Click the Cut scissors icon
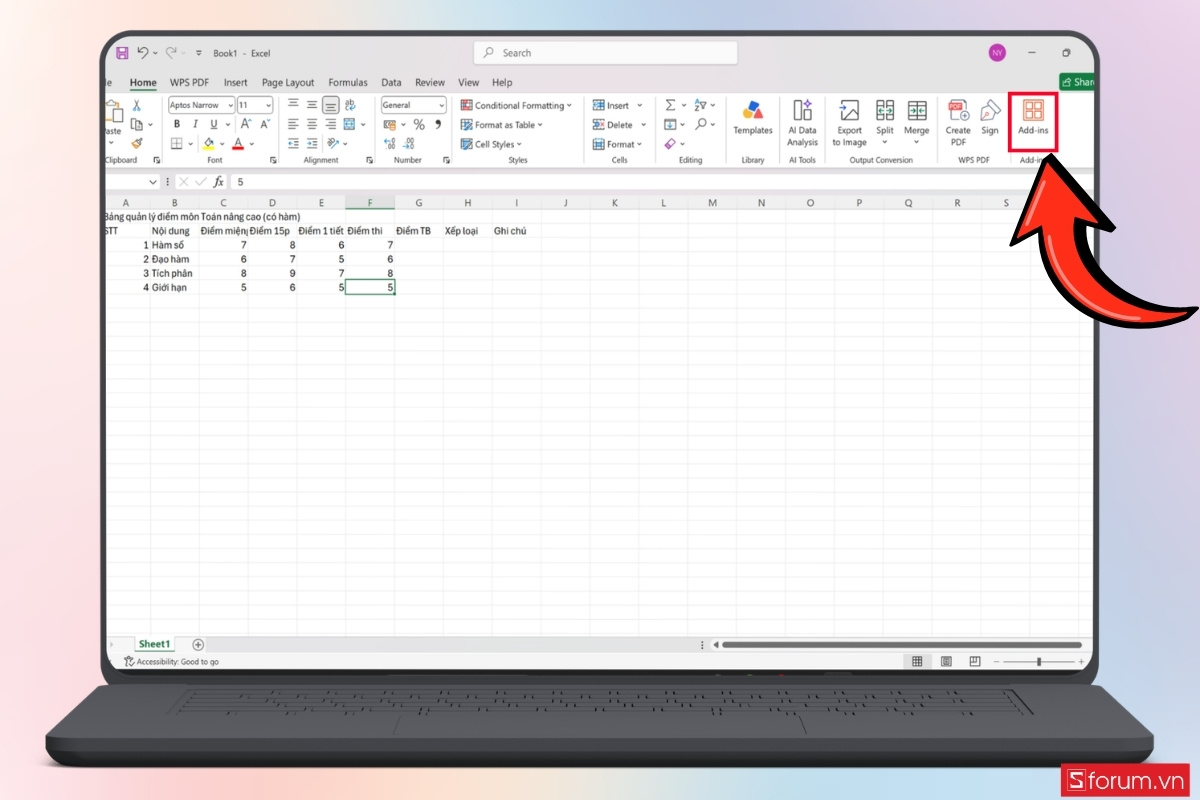This screenshot has width=1200, height=800. point(137,105)
